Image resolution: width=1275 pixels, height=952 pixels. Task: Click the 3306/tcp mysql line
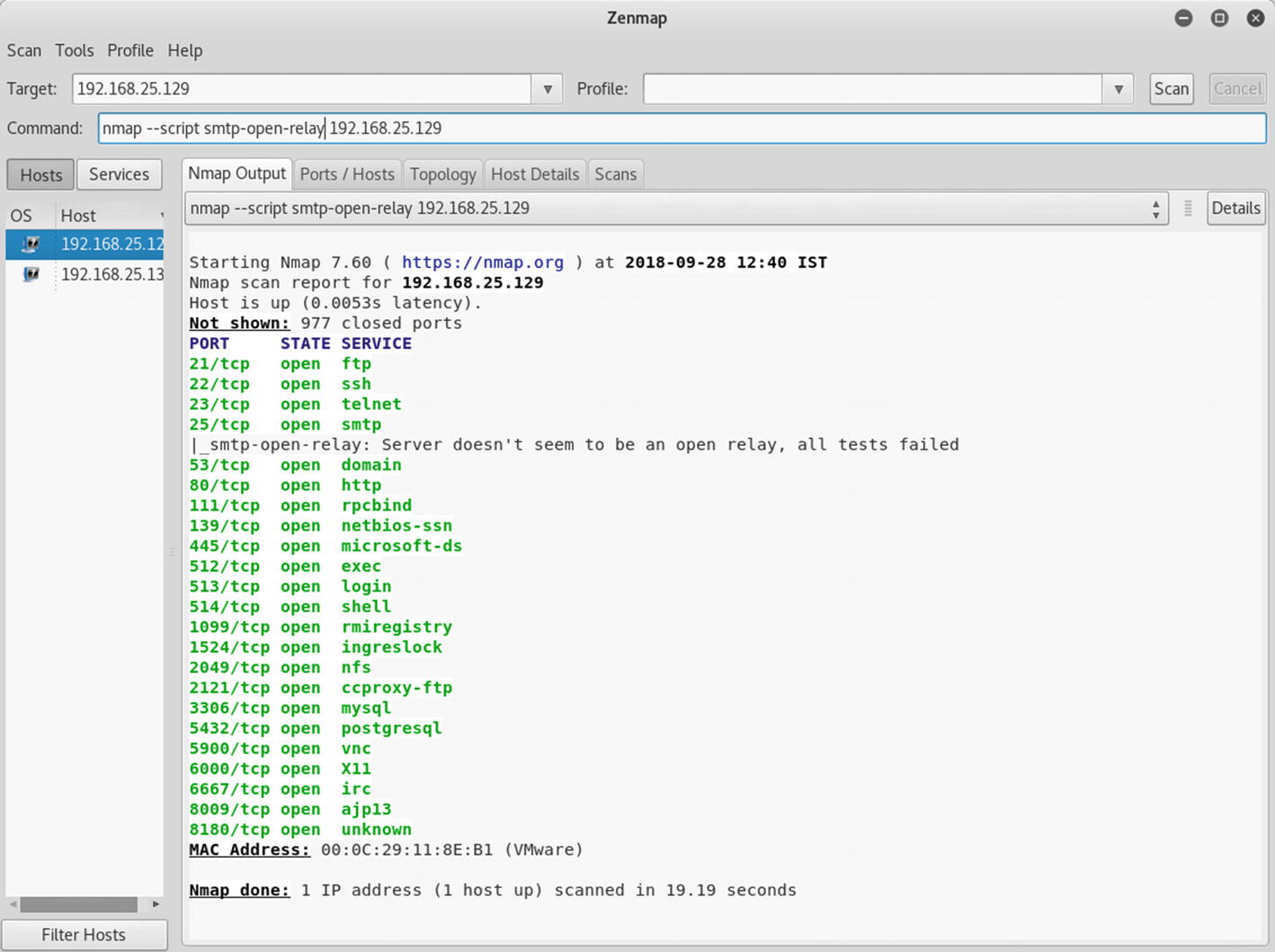(290, 707)
